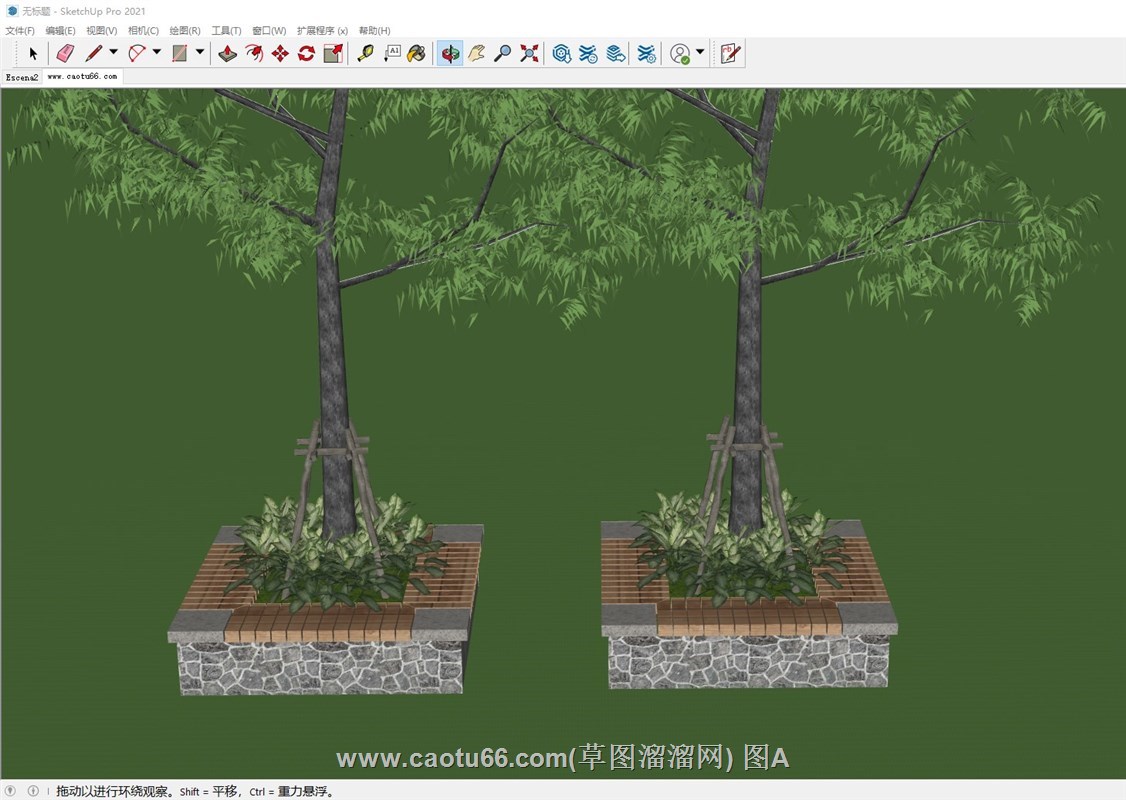Open the 相机(C) camera menu

click(143, 31)
